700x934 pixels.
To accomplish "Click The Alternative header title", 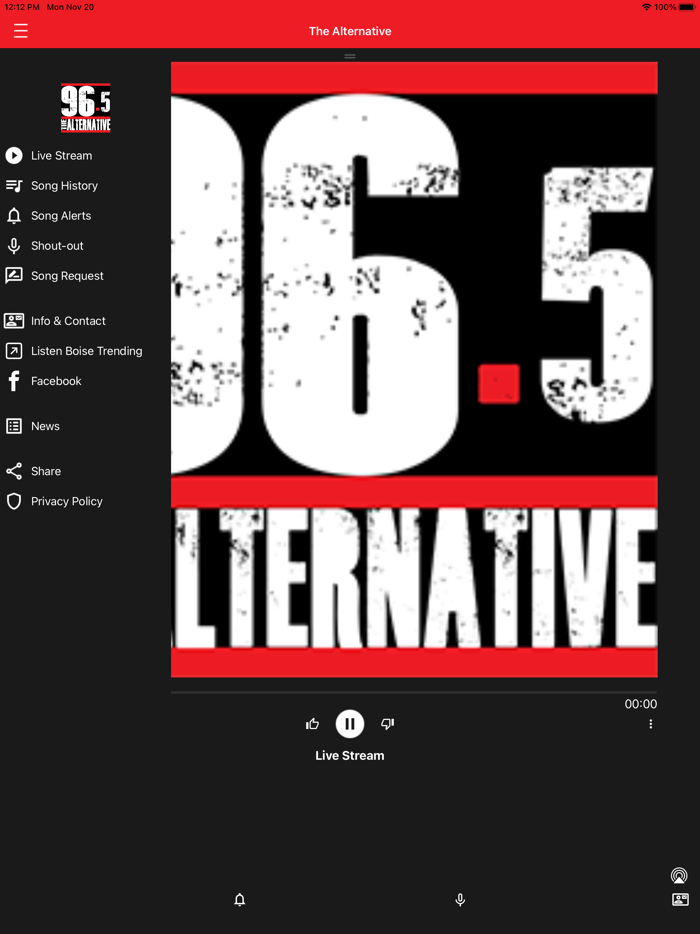I will pyautogui.click(x=350, y=31).
